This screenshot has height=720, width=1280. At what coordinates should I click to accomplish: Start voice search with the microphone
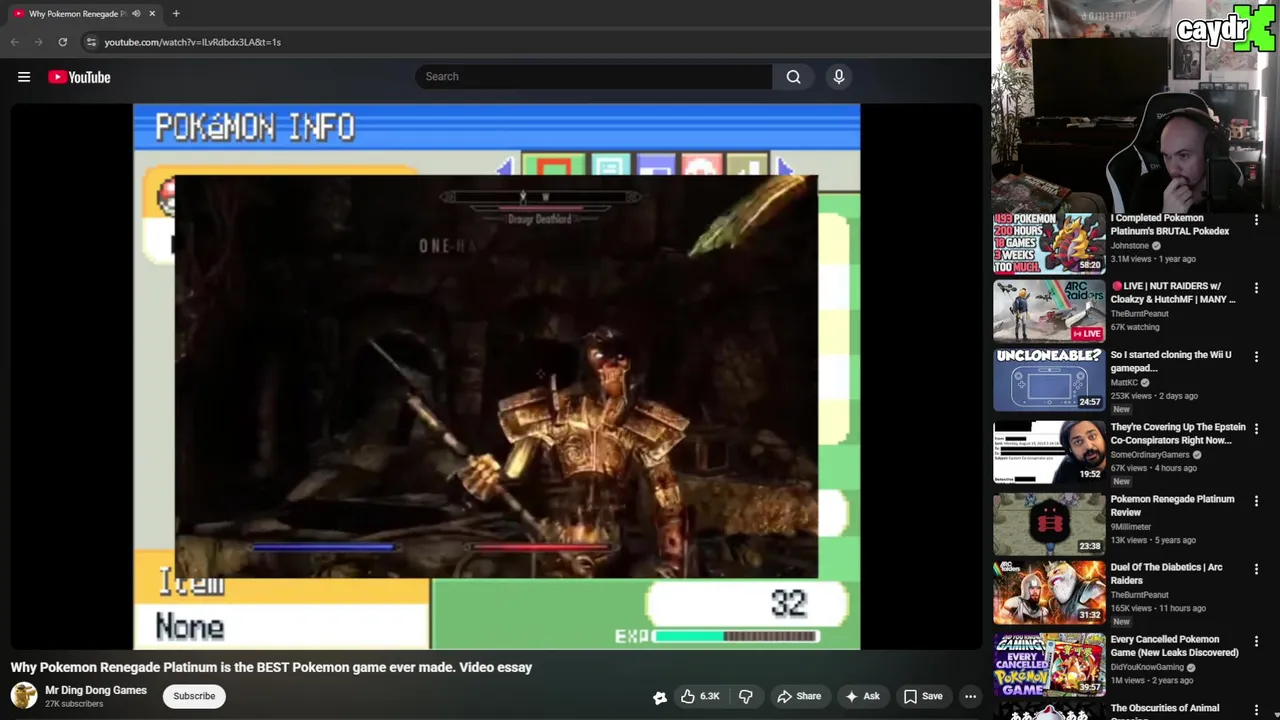click(839, 77)
